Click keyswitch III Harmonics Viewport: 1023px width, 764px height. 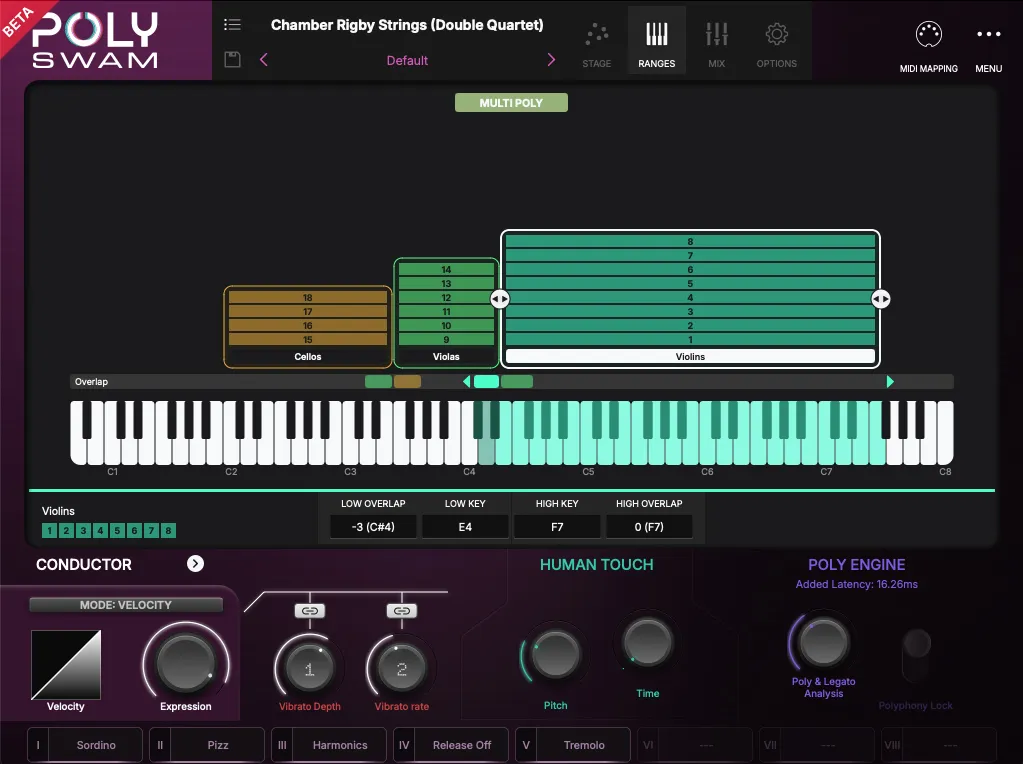(x=329, y=745)
